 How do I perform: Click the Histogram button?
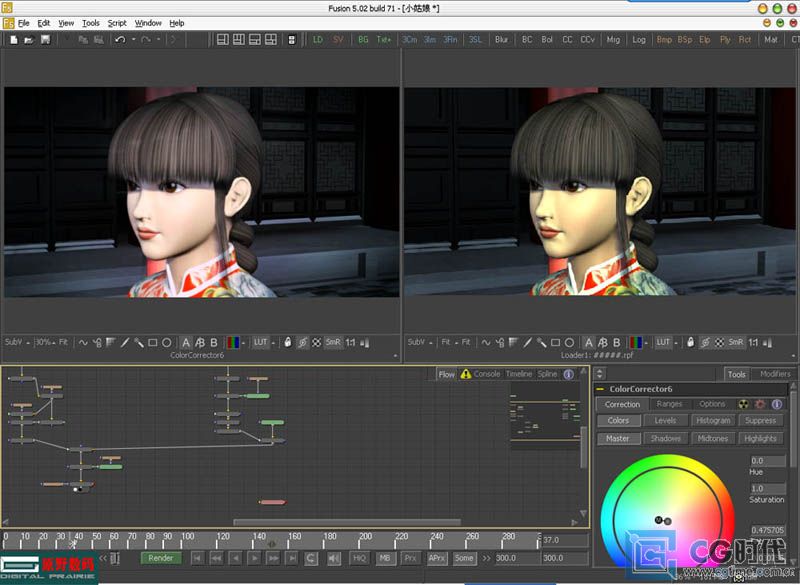click(x=713, y=421)
